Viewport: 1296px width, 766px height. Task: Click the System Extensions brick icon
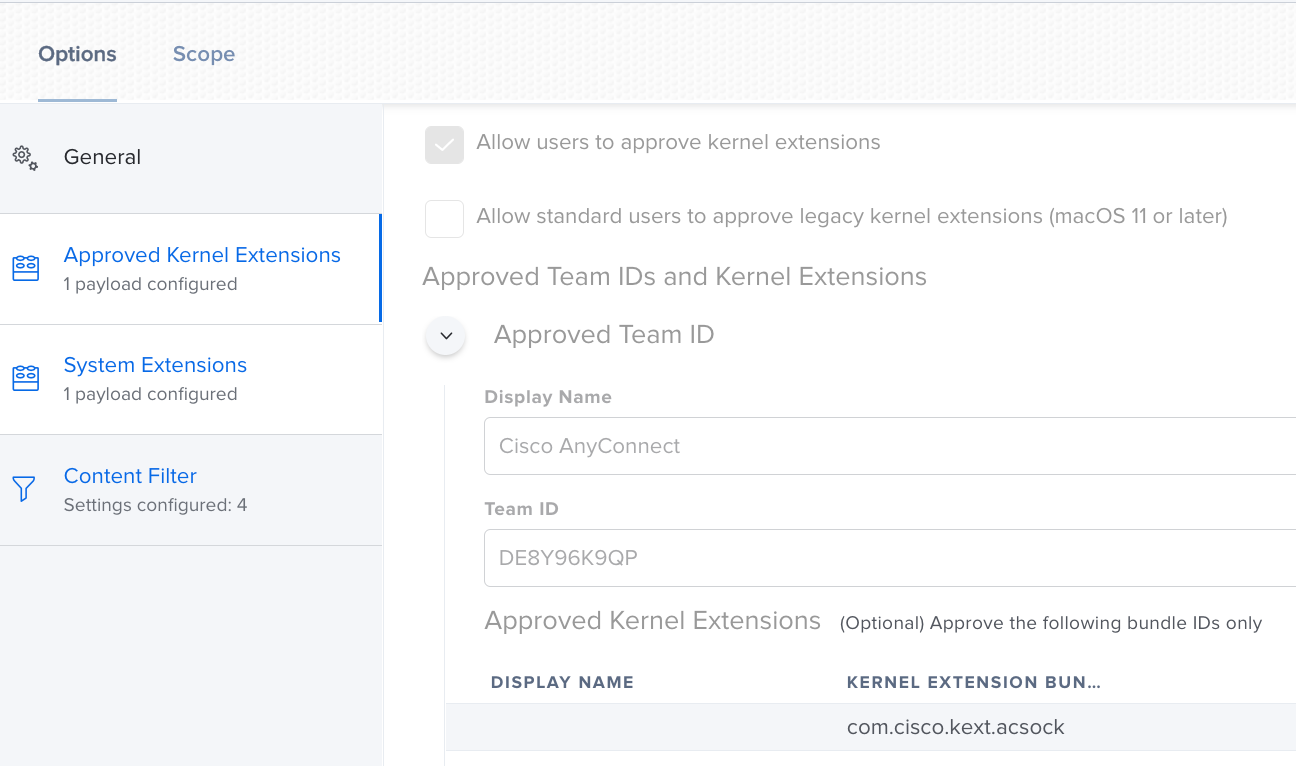coord(25,378)
